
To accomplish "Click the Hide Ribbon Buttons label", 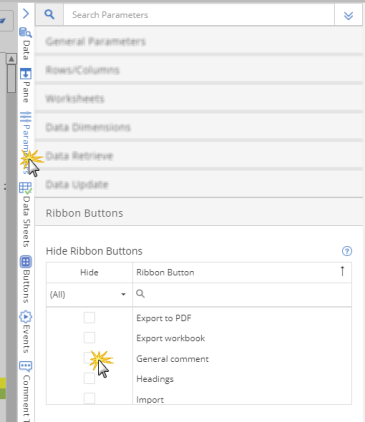I will tap(94, 251).
